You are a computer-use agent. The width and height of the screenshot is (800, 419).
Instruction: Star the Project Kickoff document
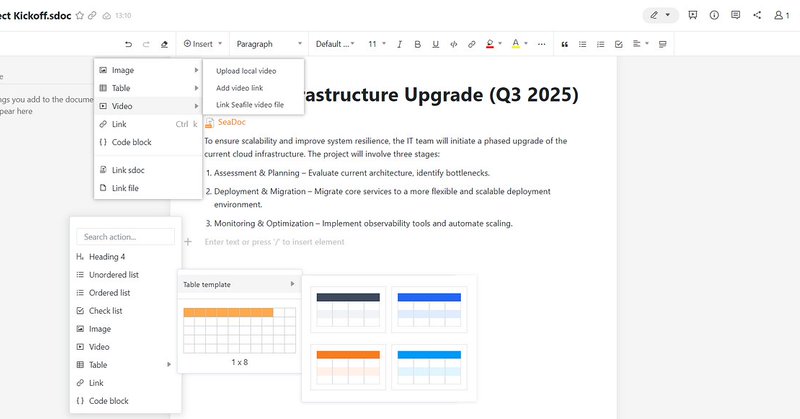coord(80,16)
